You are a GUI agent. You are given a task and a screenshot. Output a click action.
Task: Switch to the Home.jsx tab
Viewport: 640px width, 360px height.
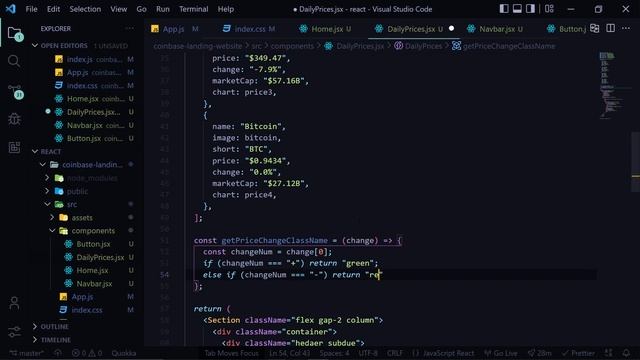(x=326, y=29)
